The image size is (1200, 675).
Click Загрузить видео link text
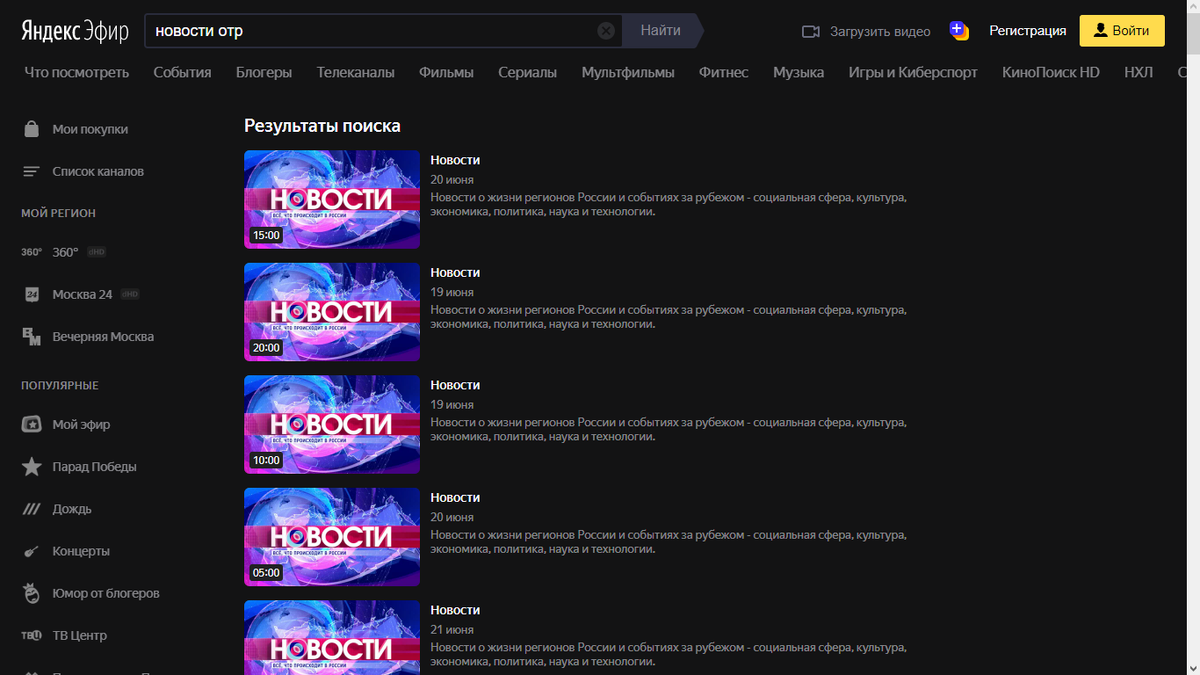tap(880, 31)
